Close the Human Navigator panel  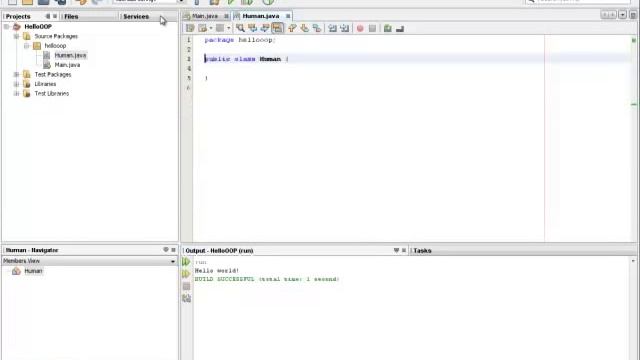tap(173, 250)
